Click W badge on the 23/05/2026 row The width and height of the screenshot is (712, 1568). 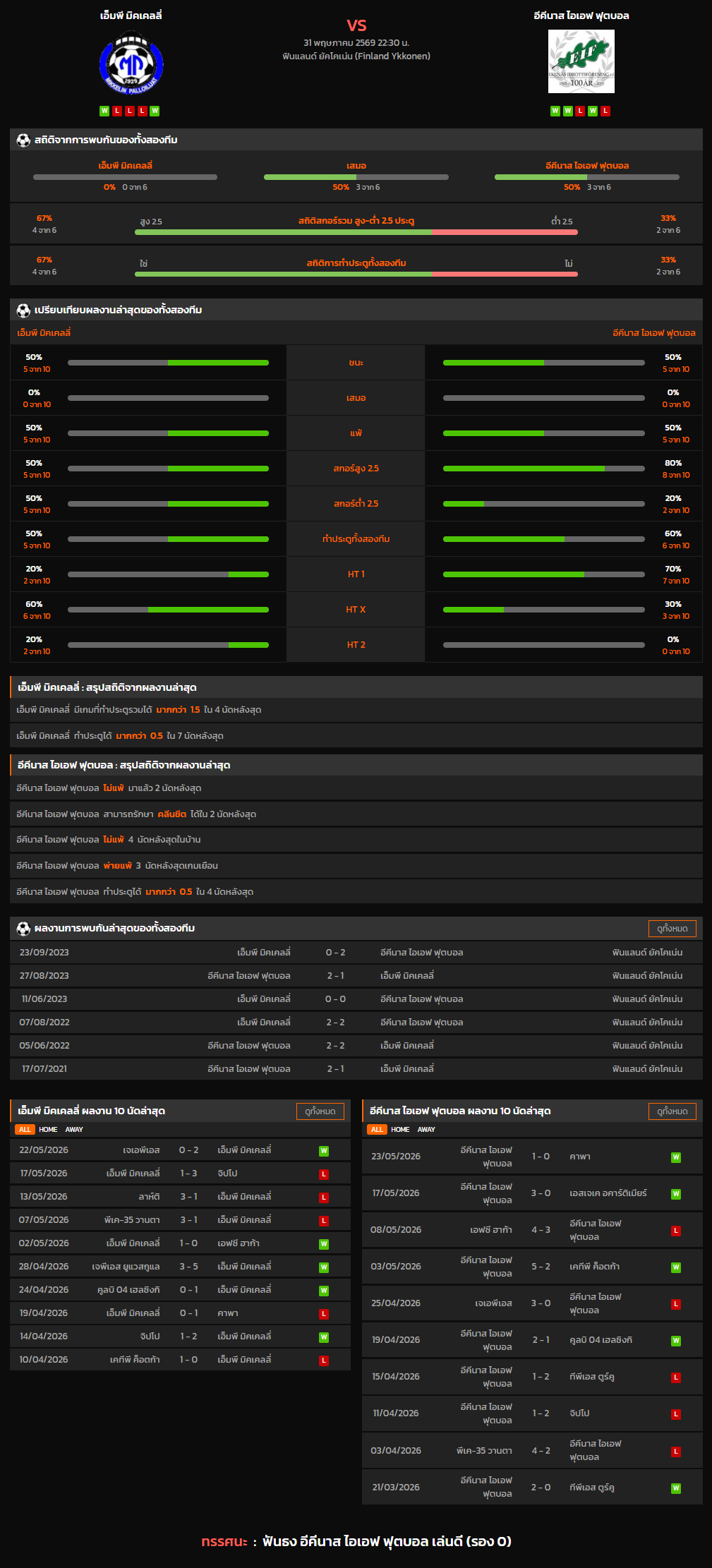coord(676,1157)
